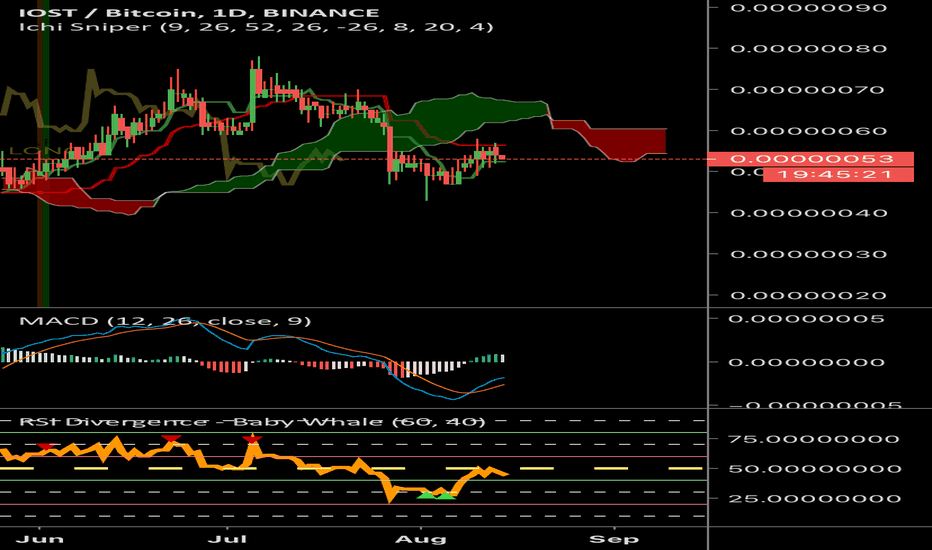Click the green vertical bar at Jun
The image size is (932, 550).
45,153
